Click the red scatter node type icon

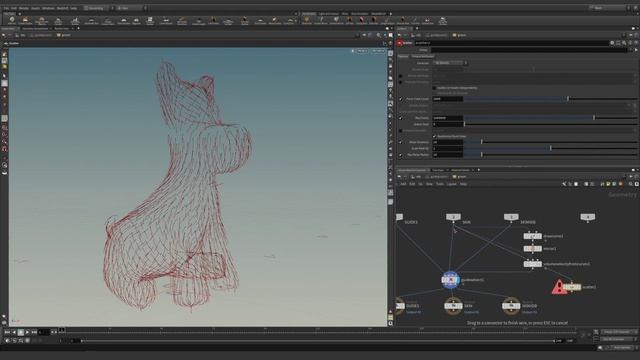tap(400, 43)
